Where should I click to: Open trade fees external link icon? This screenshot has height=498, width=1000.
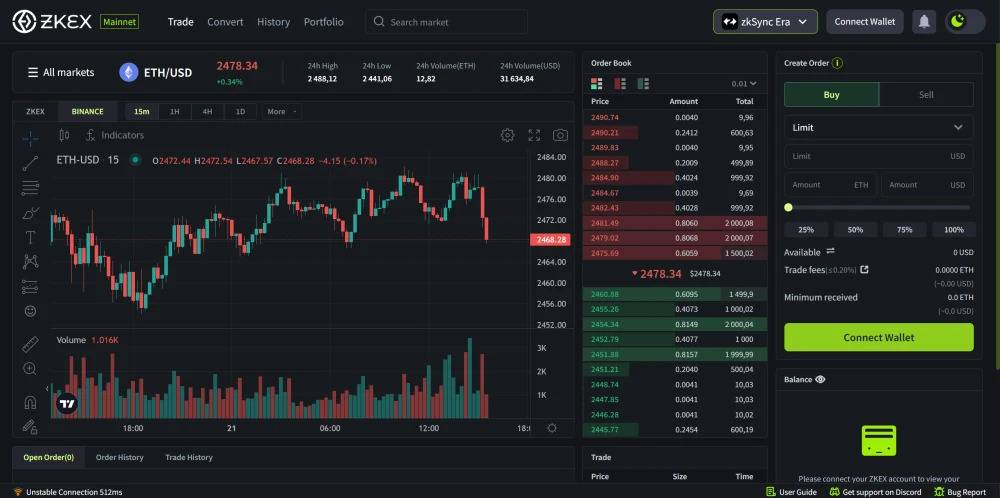[864, 270]
